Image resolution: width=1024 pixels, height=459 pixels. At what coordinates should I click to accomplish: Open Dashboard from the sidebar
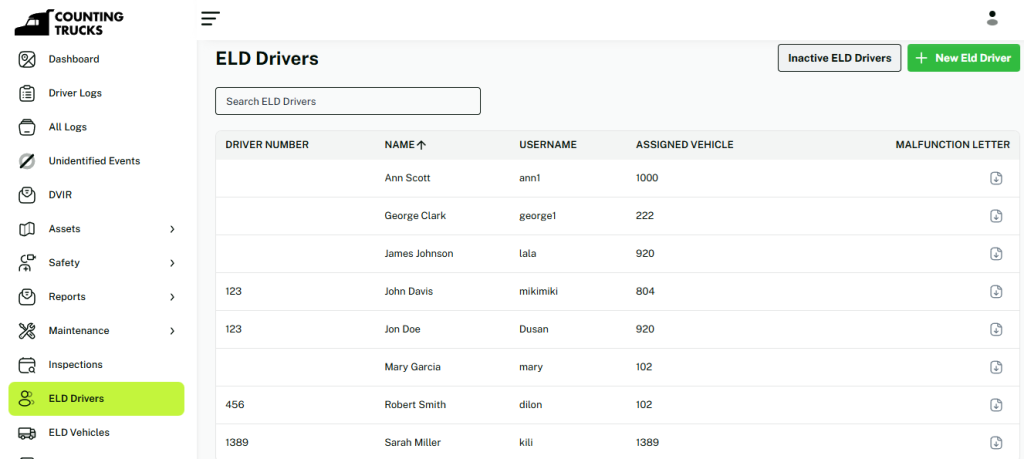(x=74, y=59)
